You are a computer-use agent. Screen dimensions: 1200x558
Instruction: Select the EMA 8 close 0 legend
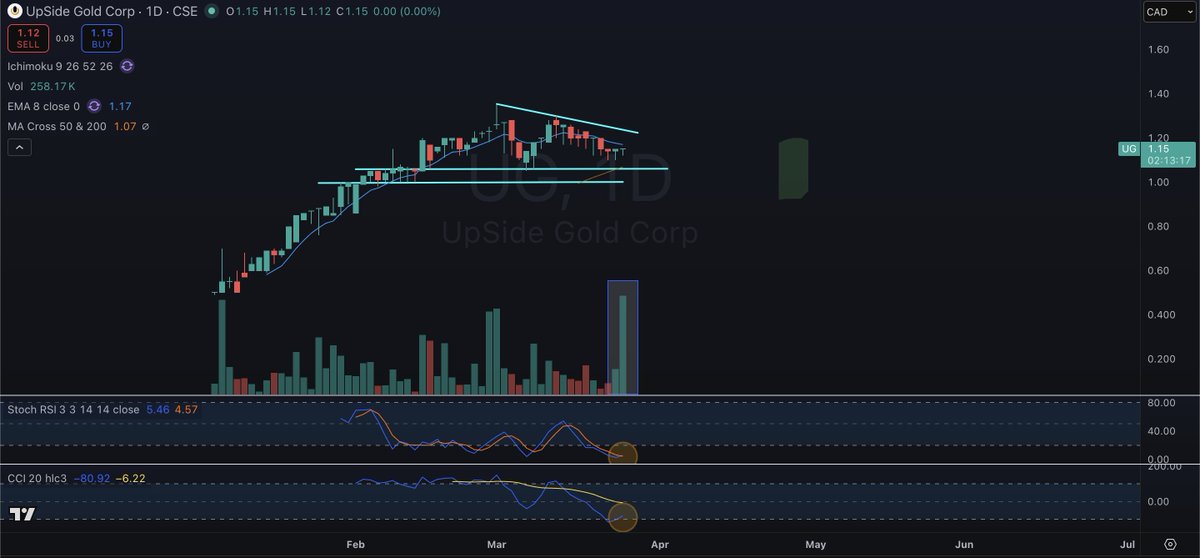point(44,106)
